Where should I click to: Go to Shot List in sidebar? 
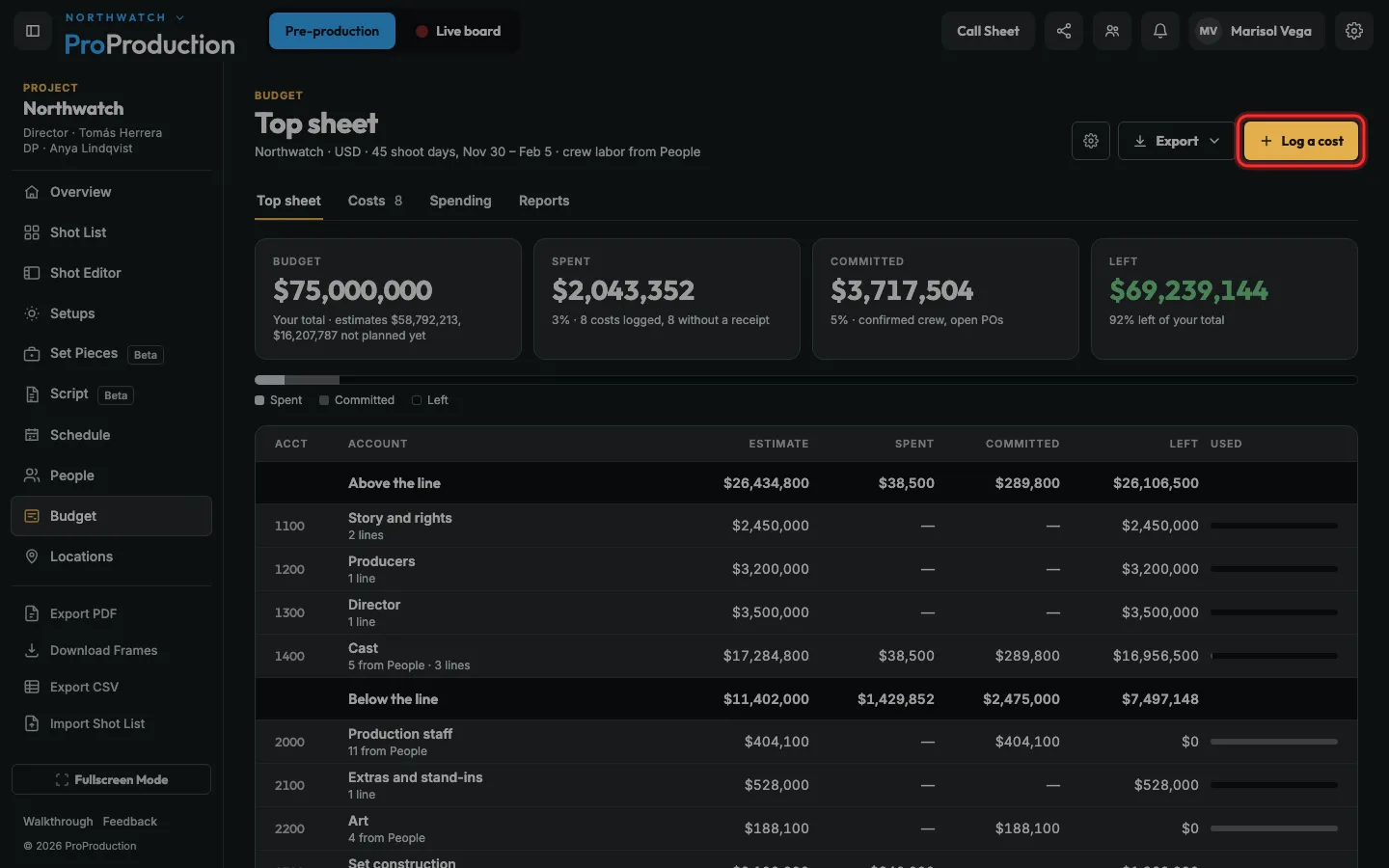point(112,232)
